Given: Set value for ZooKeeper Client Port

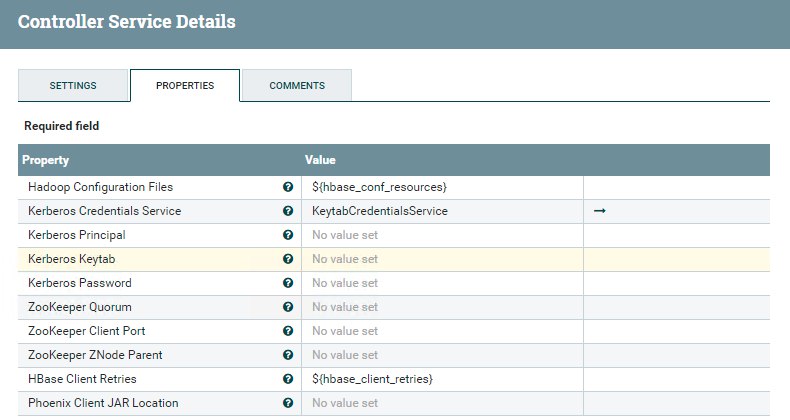Looking at the screenshot, I should (x=442, y=331).
